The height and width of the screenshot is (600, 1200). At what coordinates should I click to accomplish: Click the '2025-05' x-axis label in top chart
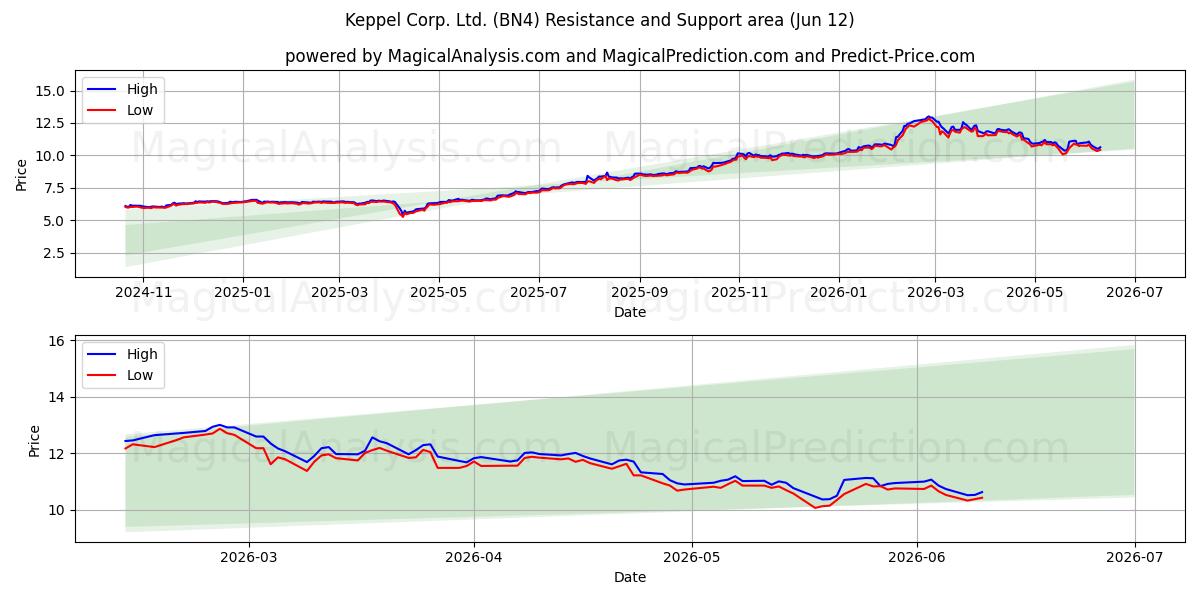point(439,292)
